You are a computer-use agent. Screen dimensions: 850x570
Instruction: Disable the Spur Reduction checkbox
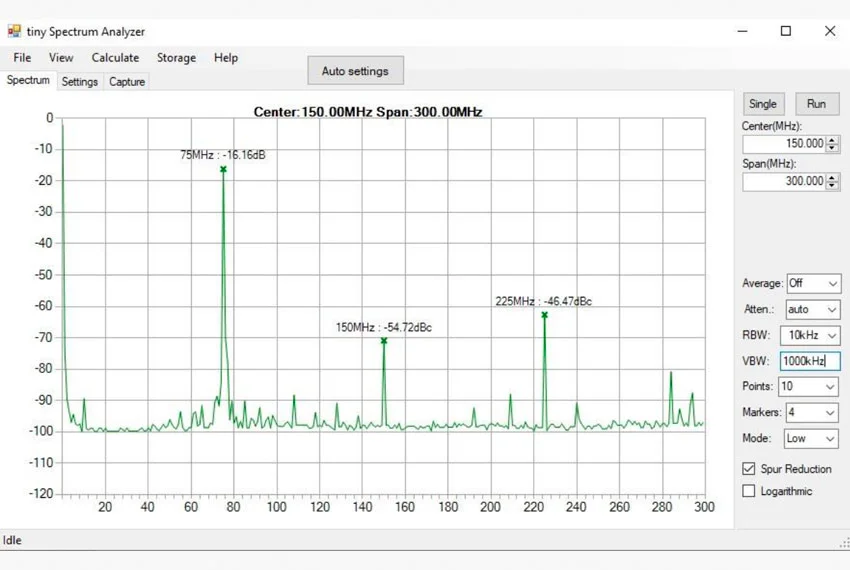point(749,469)
